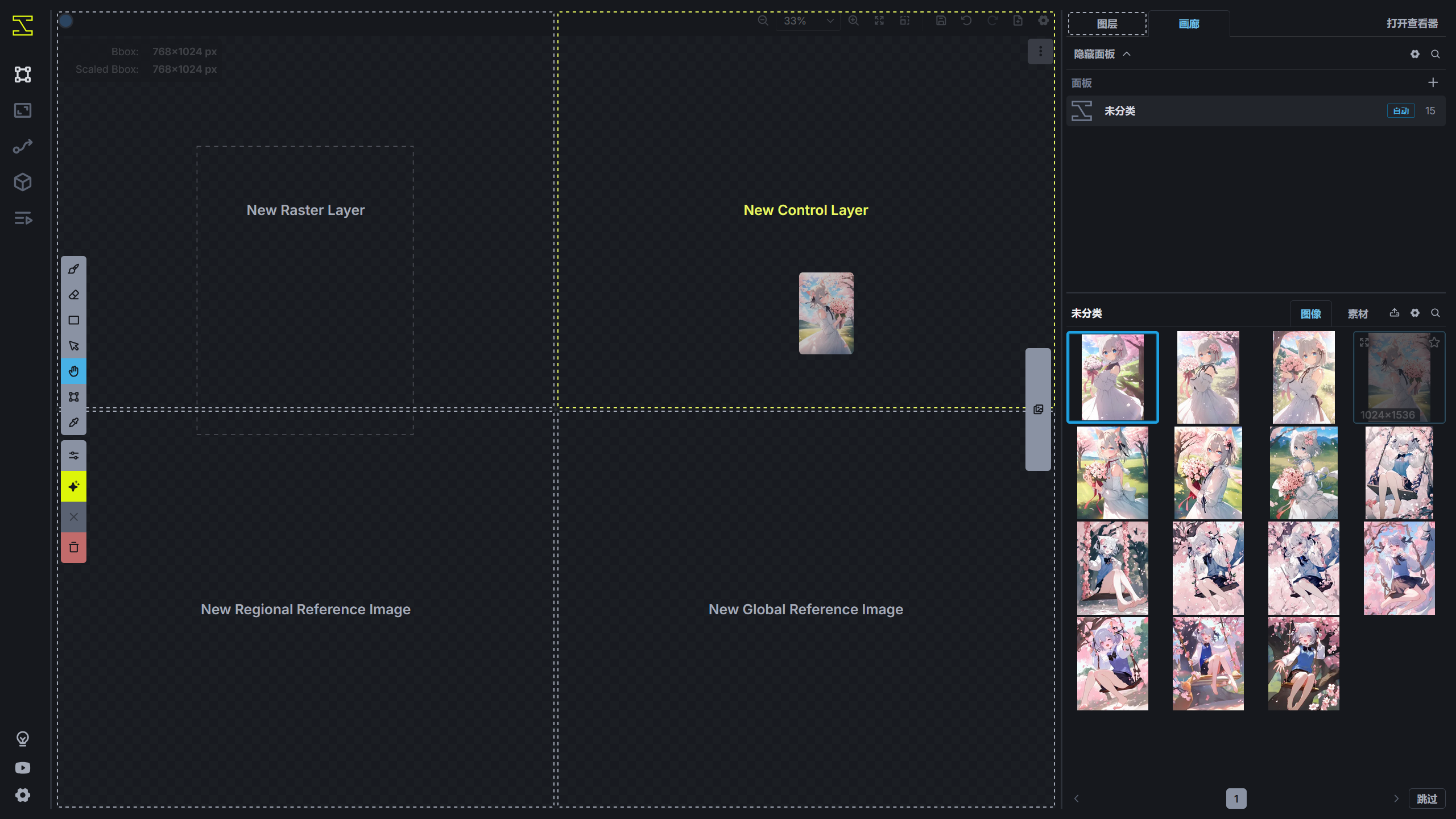Click the trash delete tool
Image resolution: width=1456 pixels, height=819 pixels.
(x=73, y=547)
